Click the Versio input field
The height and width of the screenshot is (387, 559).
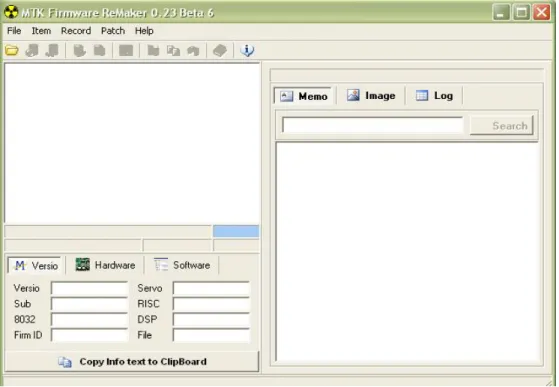89,288
